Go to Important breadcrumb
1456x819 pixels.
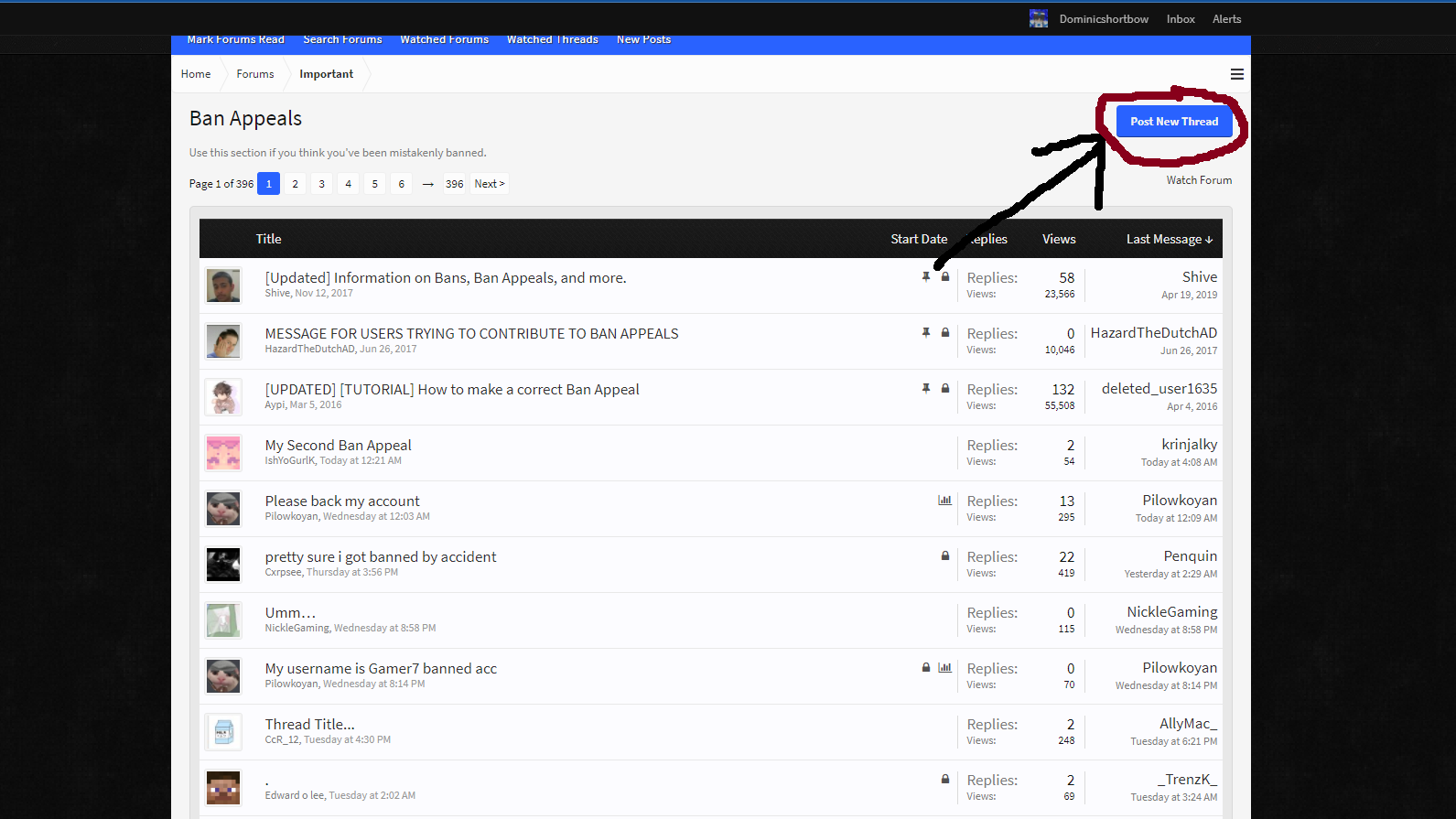326,74
